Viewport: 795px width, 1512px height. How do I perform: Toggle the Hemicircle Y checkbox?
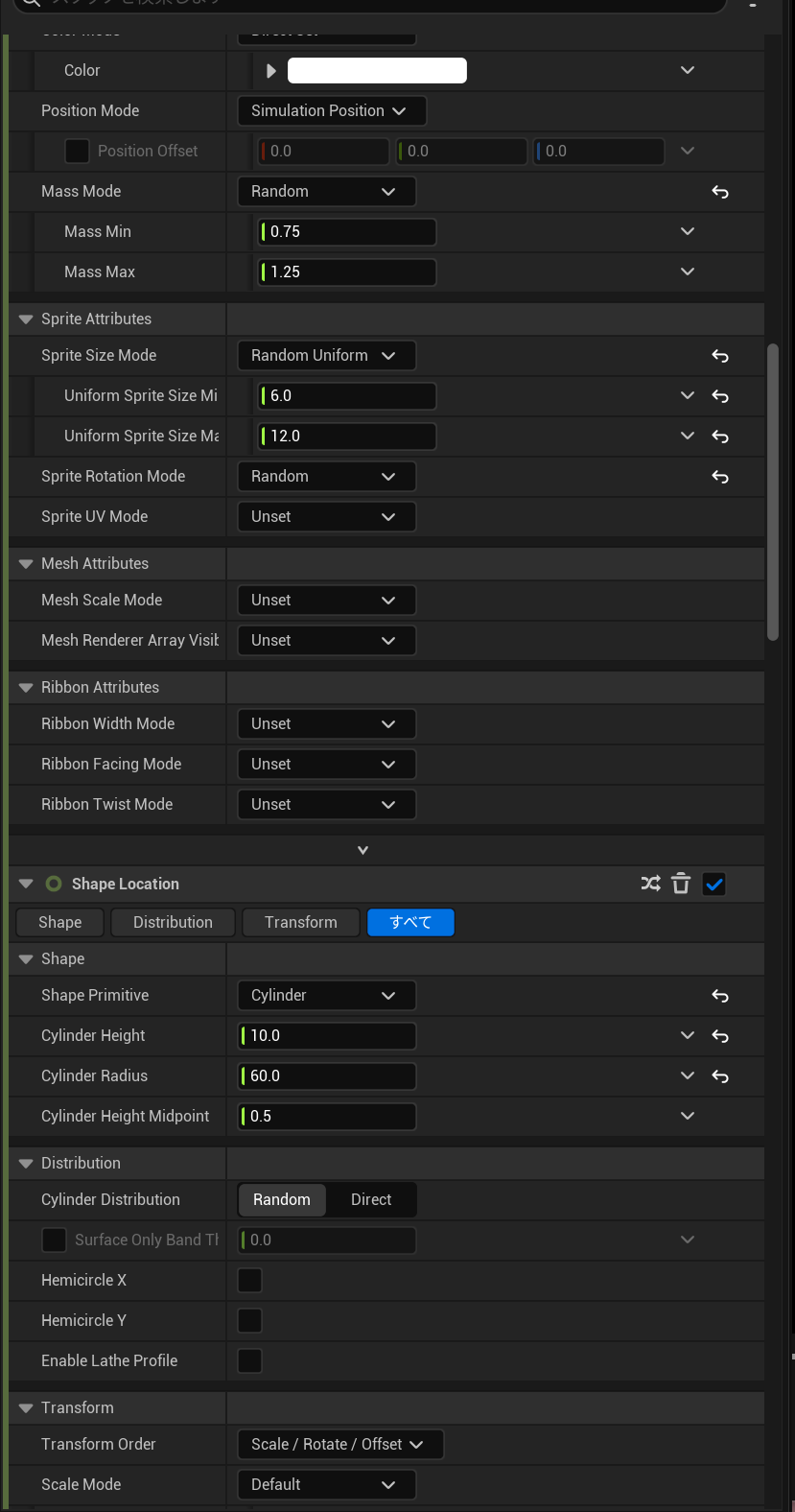click(x=249, y=1320)
